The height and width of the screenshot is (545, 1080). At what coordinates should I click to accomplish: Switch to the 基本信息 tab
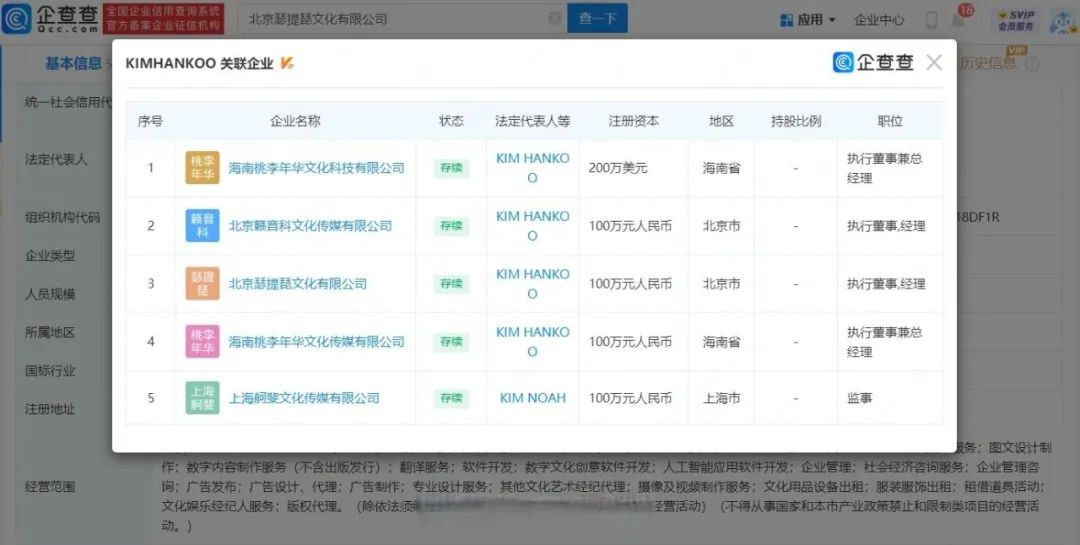tap(73, 64)
